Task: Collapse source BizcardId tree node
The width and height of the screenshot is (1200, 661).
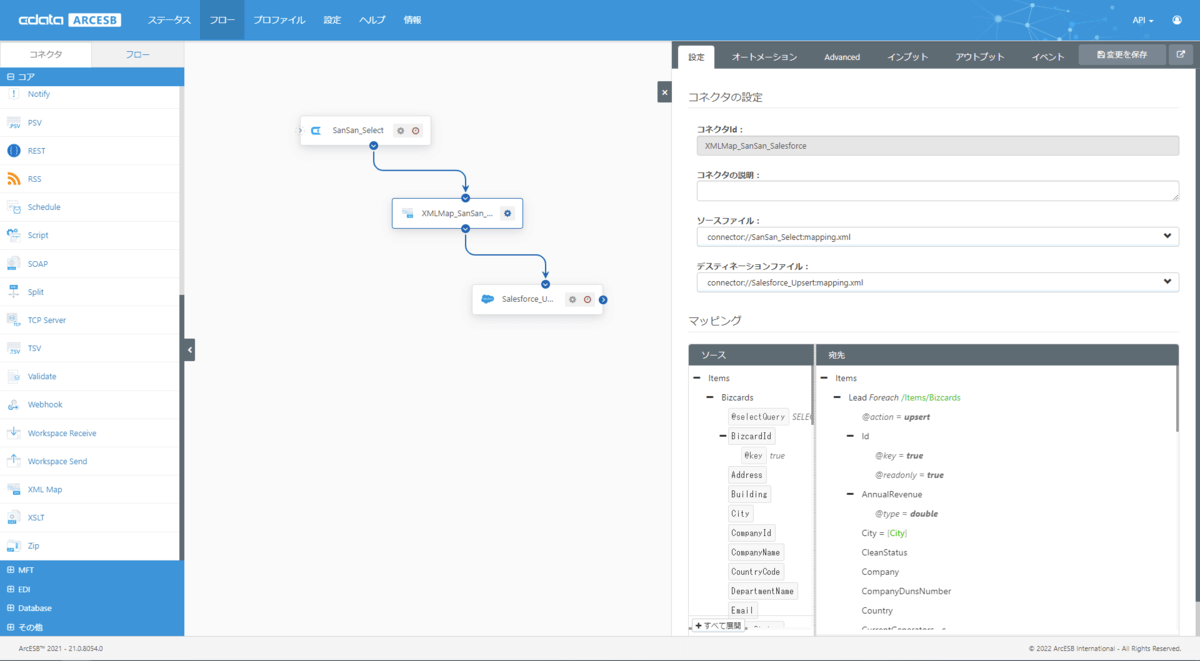Action: coord(722,436)
